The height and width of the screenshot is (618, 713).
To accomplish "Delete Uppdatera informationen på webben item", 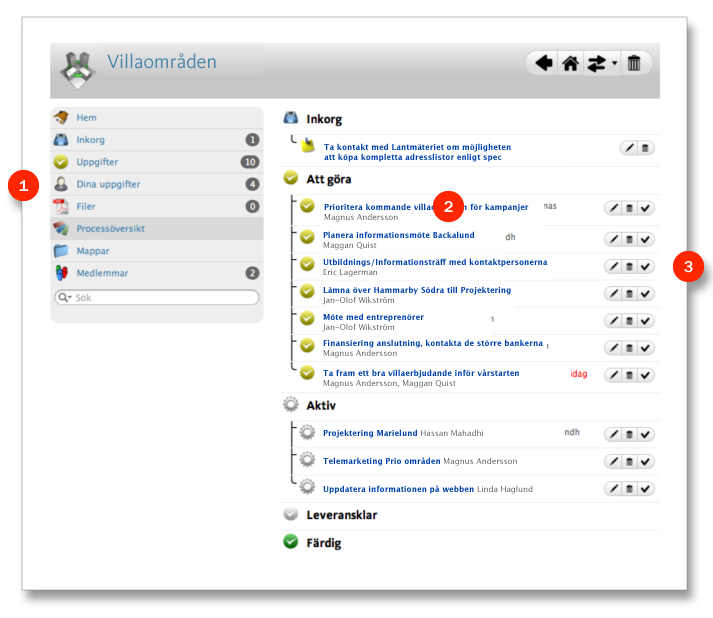I will pos(629,489).
